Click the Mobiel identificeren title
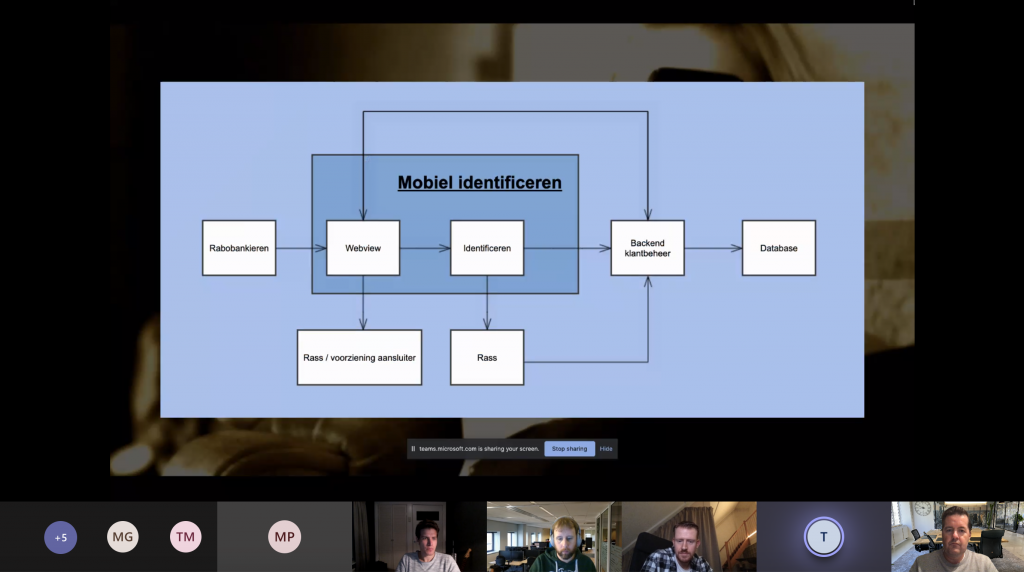 click(x=480, y=183)
